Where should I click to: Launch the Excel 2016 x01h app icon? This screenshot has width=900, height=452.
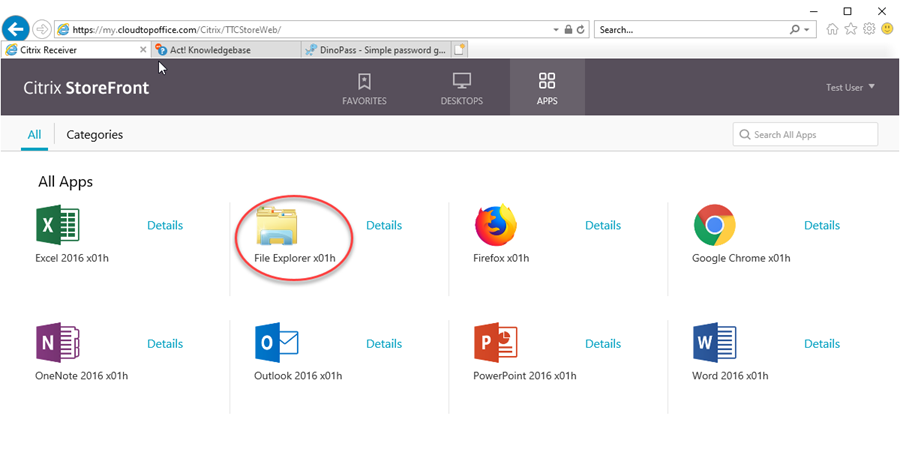pos(57,225)
